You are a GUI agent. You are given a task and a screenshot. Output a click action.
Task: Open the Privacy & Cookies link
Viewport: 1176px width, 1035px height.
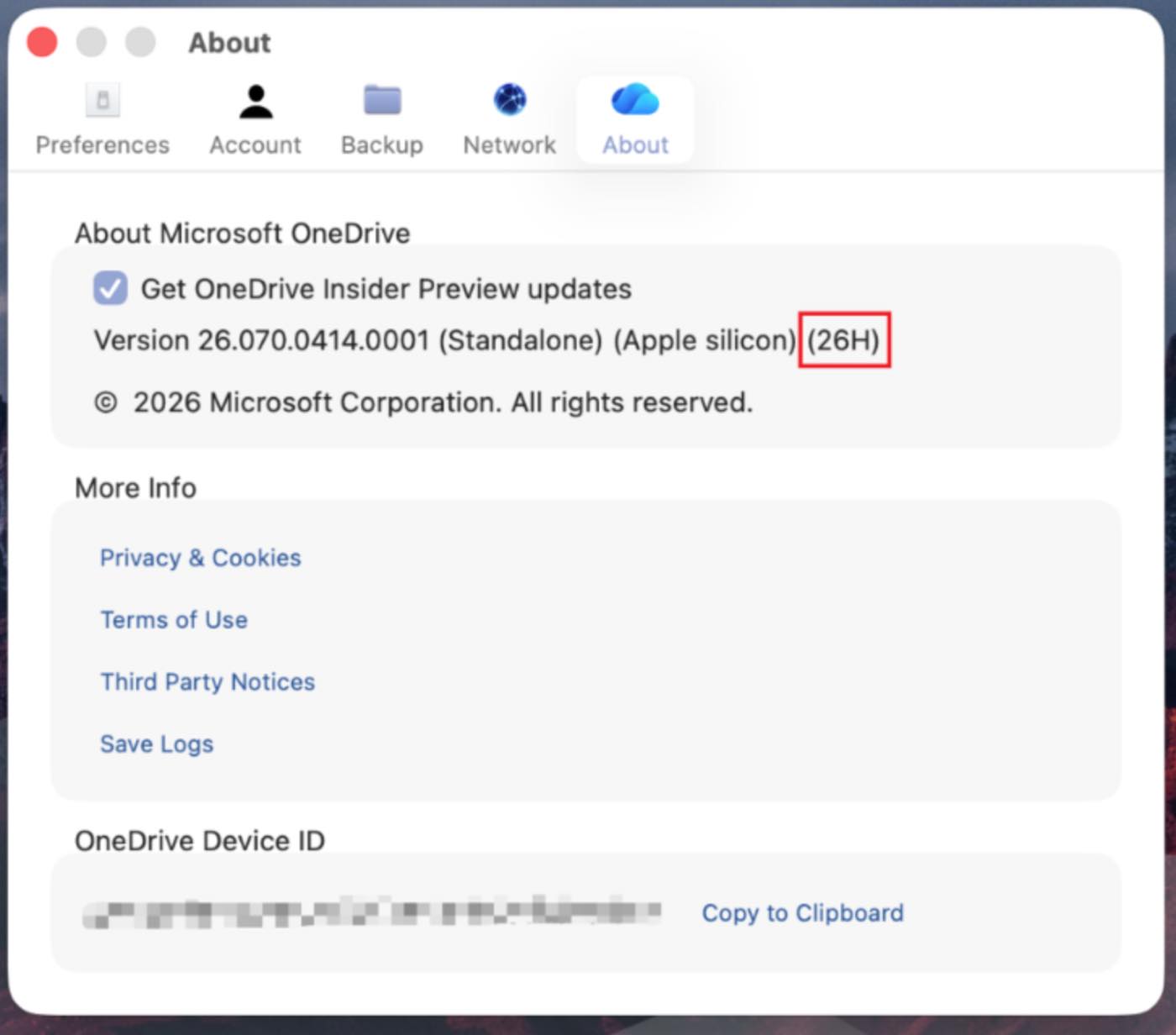click(x=201, y=558)
